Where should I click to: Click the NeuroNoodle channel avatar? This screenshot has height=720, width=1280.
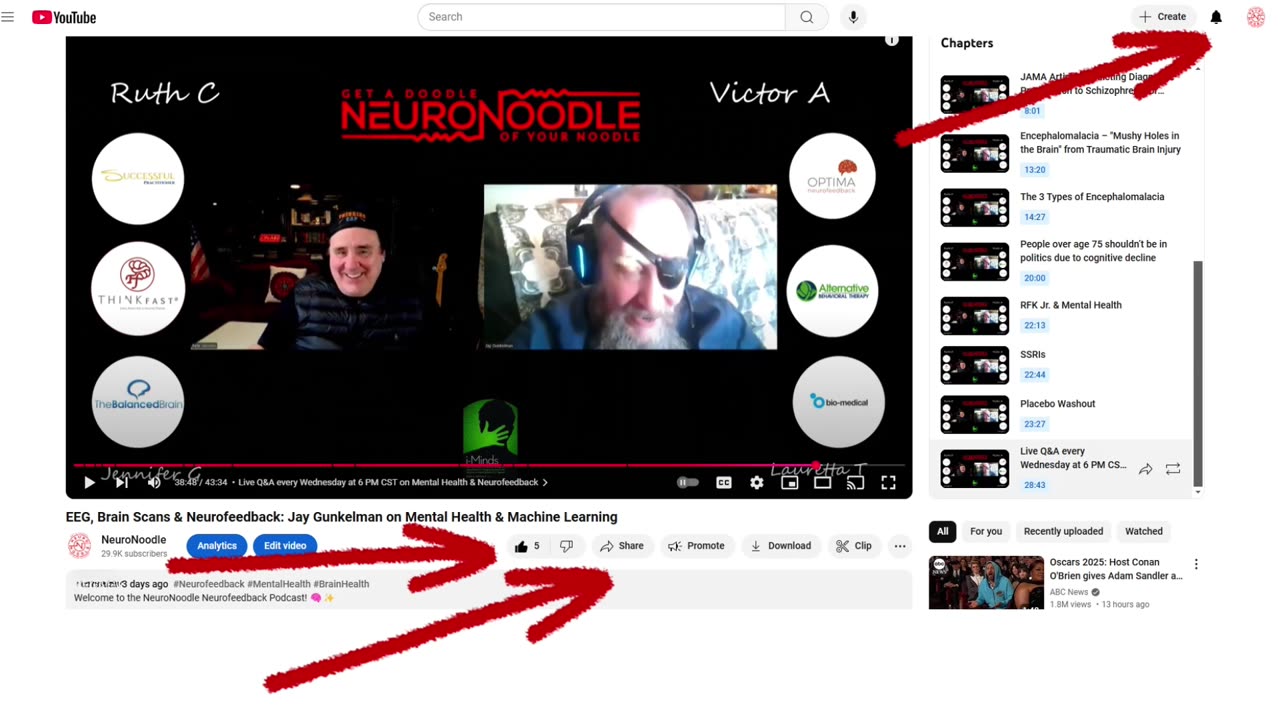79,546
